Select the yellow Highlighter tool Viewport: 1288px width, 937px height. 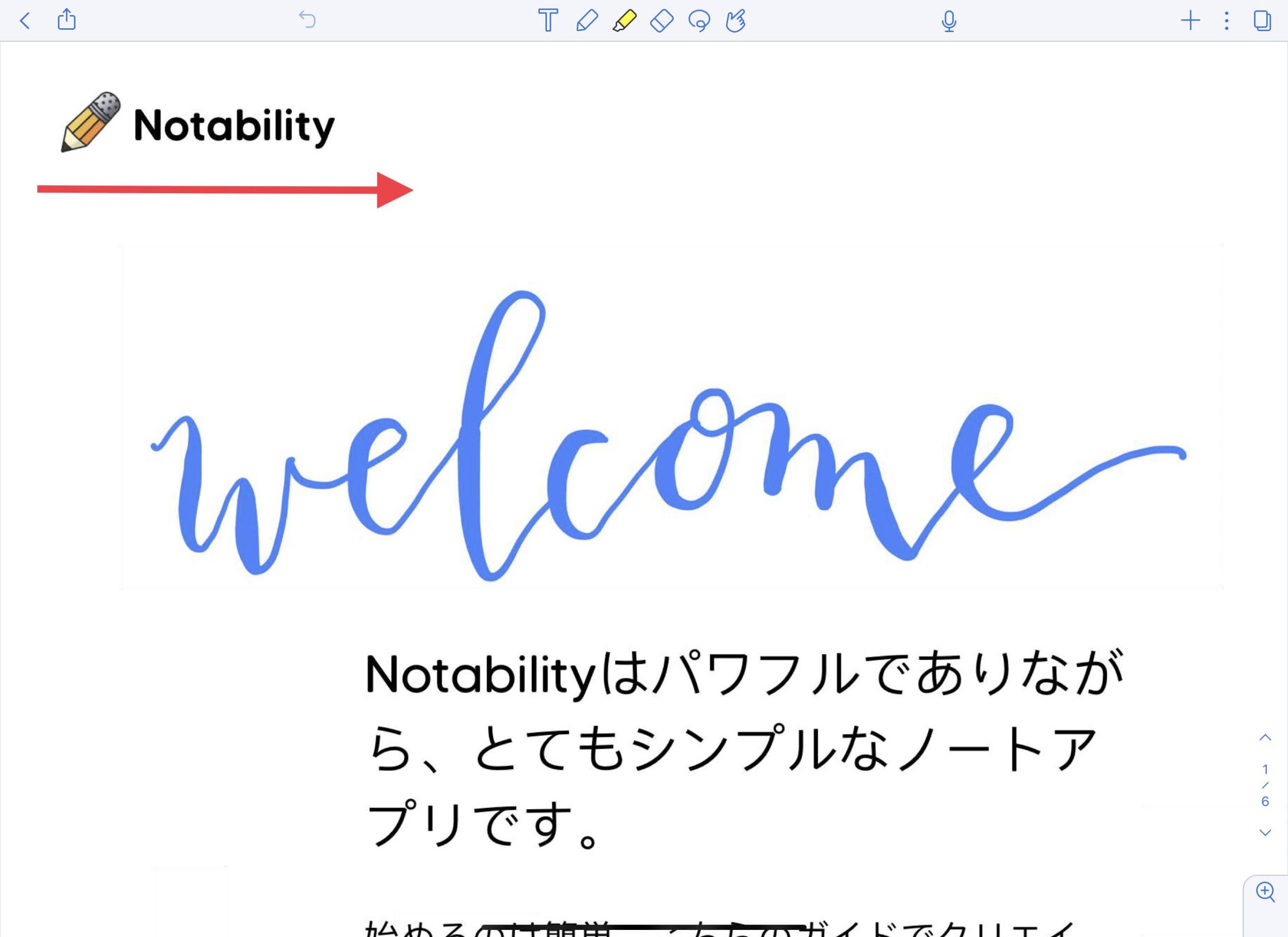point(624,21)
